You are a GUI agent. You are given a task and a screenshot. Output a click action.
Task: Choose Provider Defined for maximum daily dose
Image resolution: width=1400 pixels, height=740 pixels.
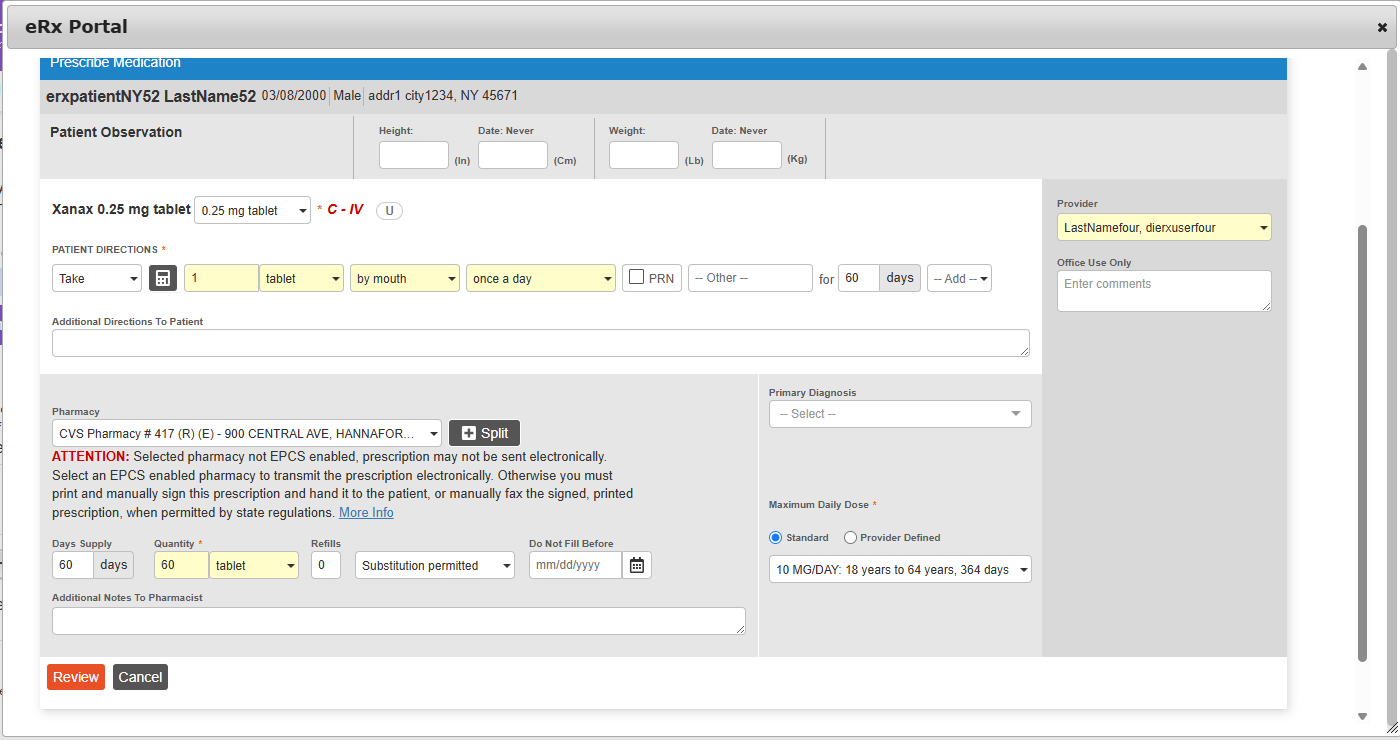(849, 537)
